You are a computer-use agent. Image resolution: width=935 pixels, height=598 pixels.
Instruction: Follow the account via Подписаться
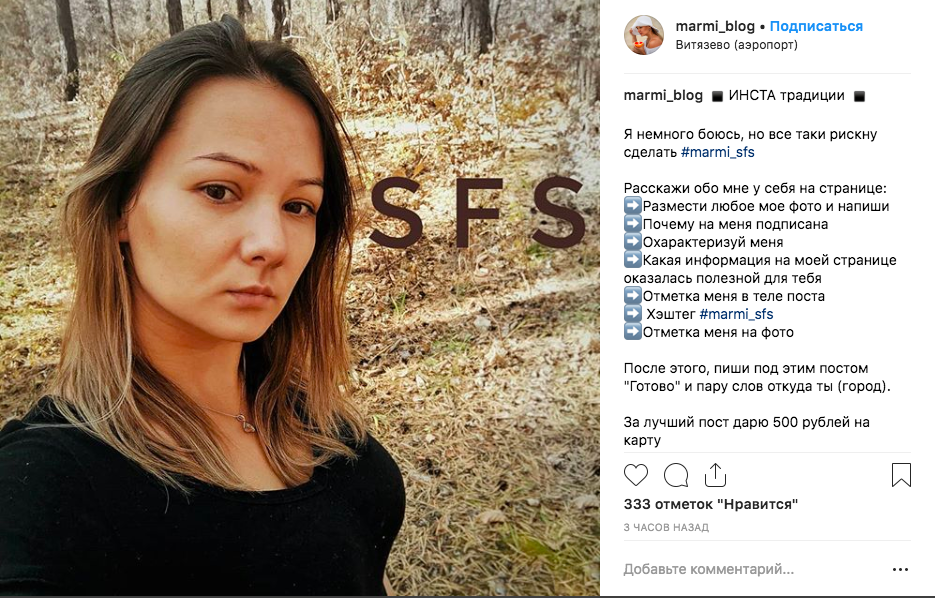click(x=816, y=26)
